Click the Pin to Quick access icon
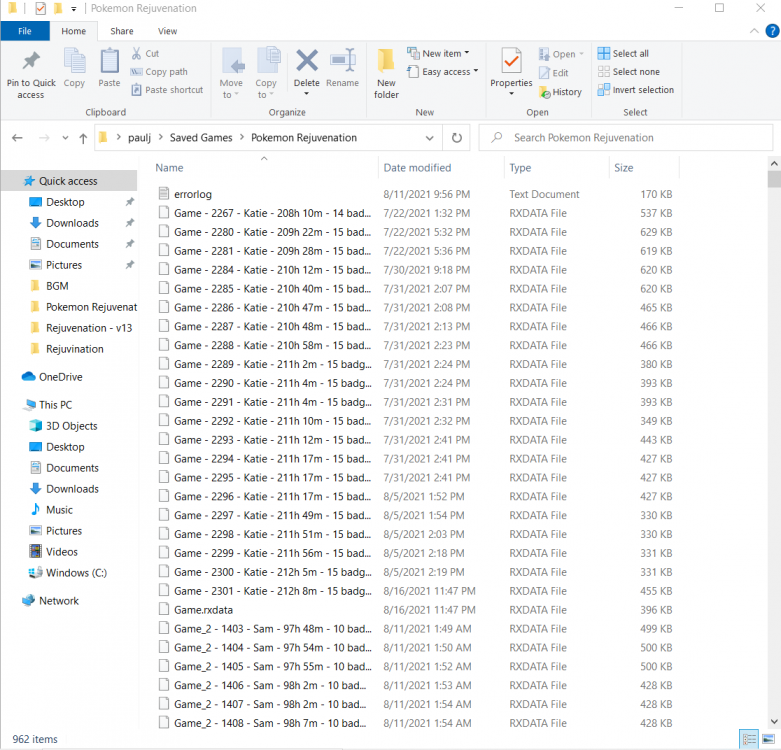Image resolution: width=781 pixels, height=750 pixels. 31,61
